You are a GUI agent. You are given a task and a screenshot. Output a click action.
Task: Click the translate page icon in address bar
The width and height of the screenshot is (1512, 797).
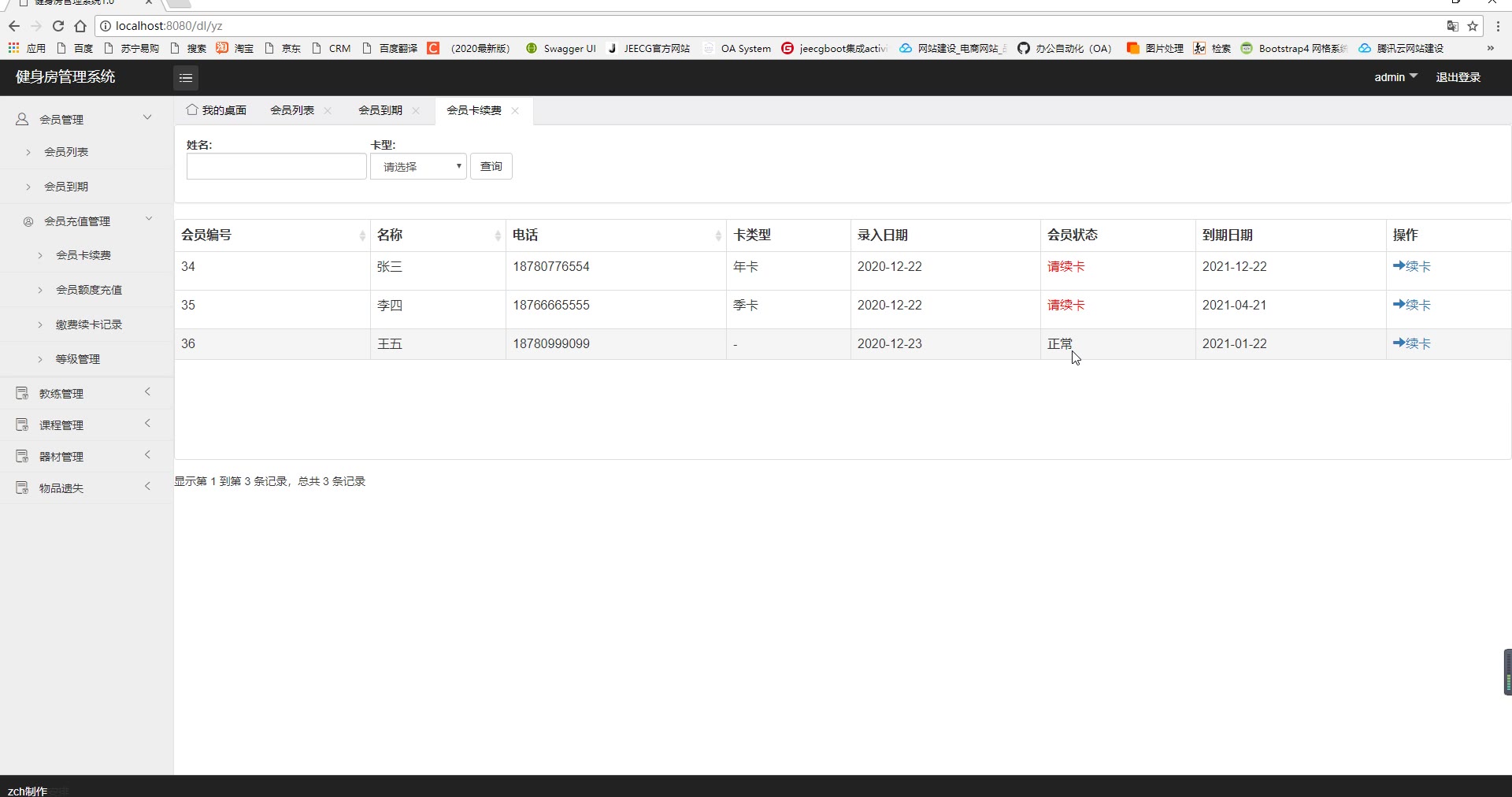tap(1453, 26)
